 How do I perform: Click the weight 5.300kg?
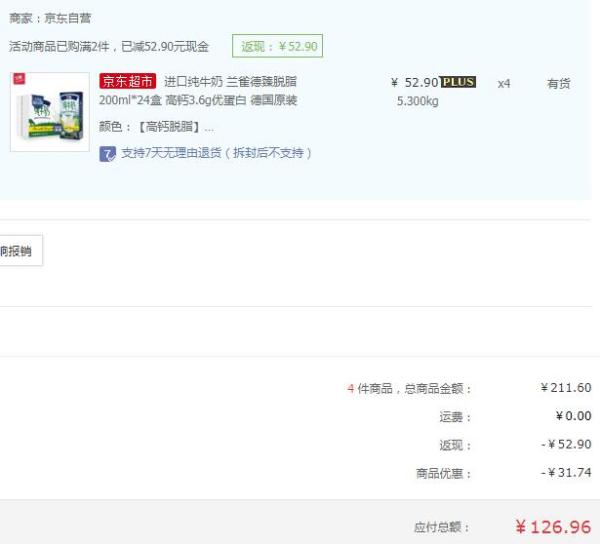pos(417,101)
